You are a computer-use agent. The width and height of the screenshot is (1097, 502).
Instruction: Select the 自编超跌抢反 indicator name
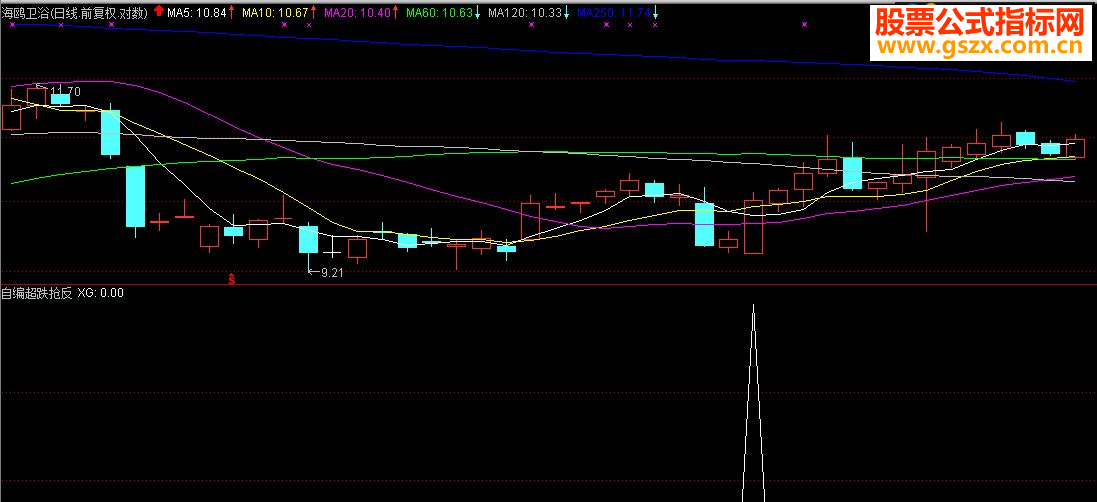tap(36, 294)
